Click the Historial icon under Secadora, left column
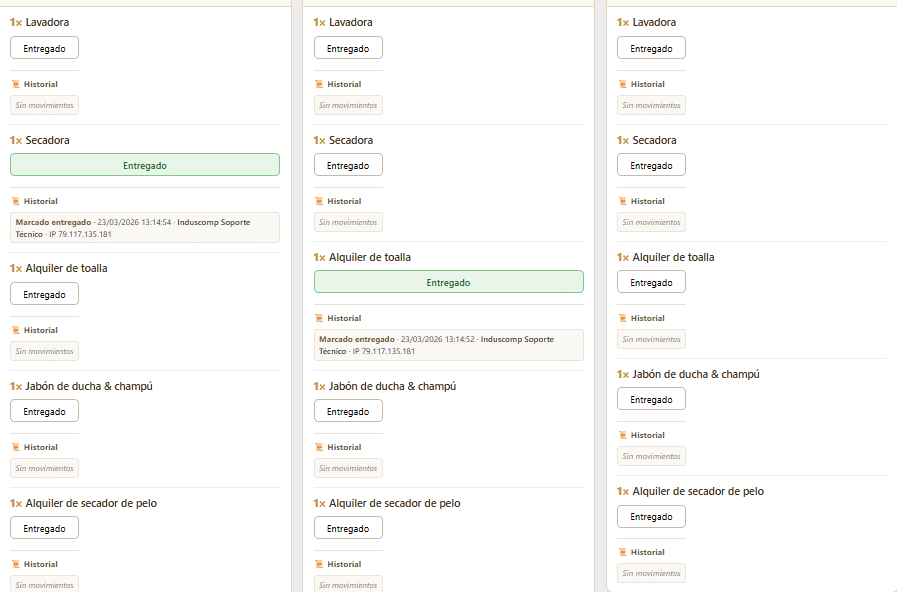The height and width of the screenshot is (592, 897). 15,202
